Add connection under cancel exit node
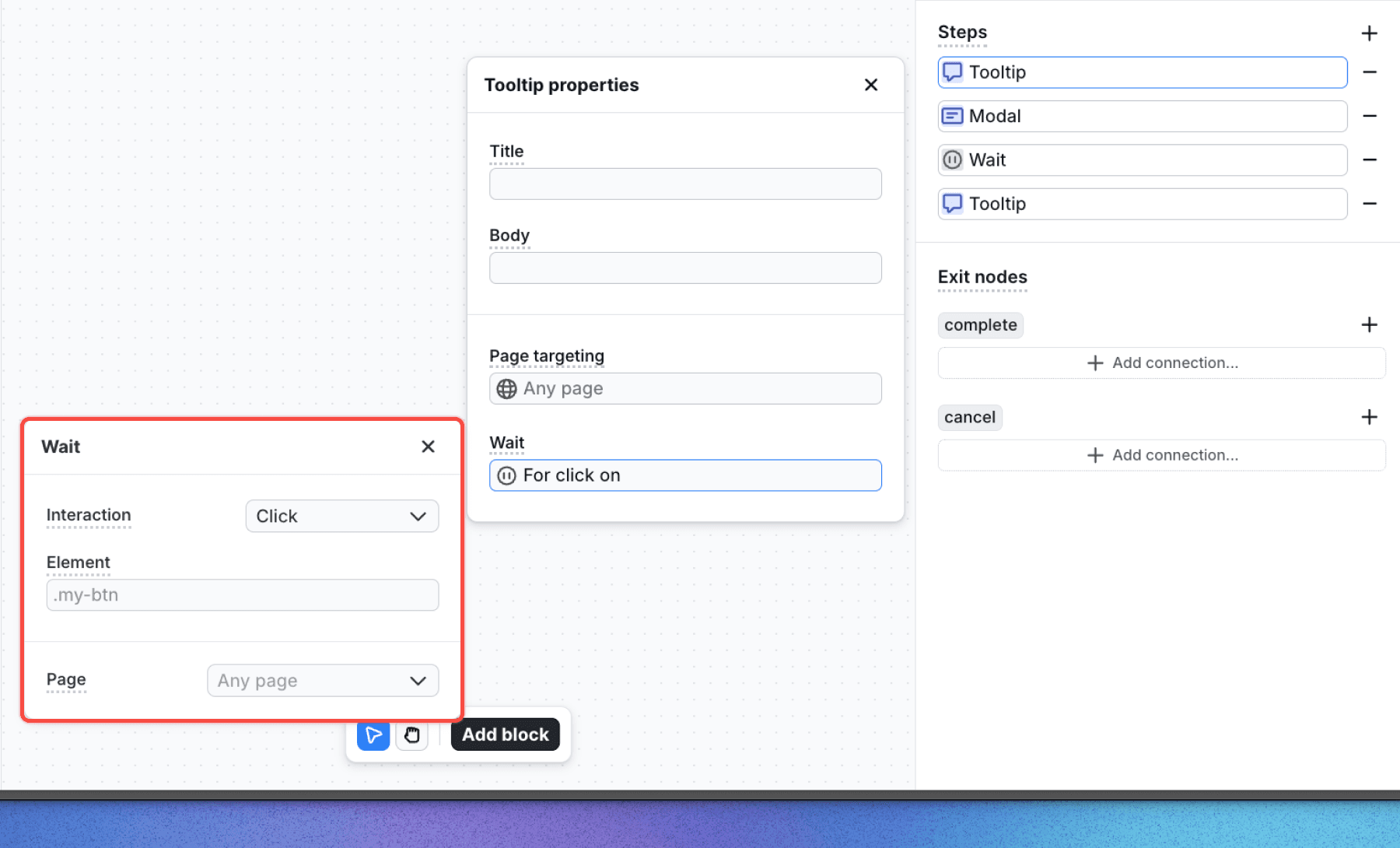1400x848 pixels. point(1161,455)
